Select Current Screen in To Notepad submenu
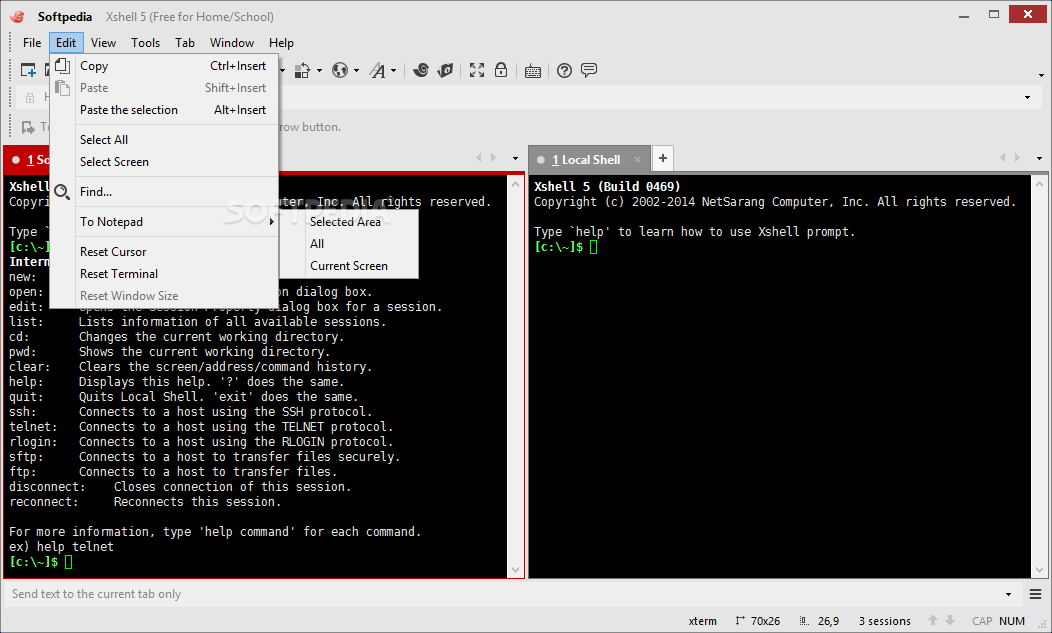1052x633 pixels. tap(349, 266)
